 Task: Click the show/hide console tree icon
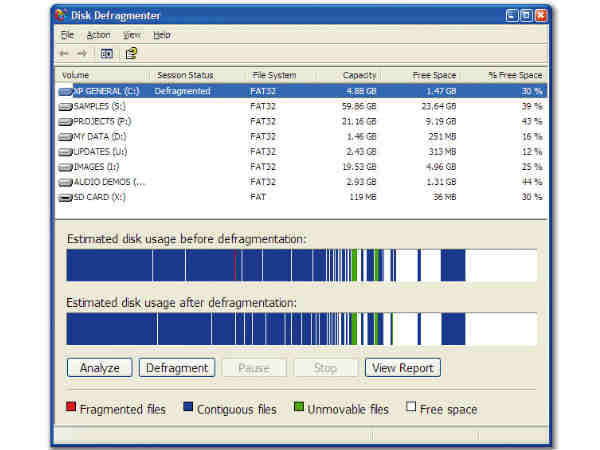pyautogui.click(x=107, y=53)
